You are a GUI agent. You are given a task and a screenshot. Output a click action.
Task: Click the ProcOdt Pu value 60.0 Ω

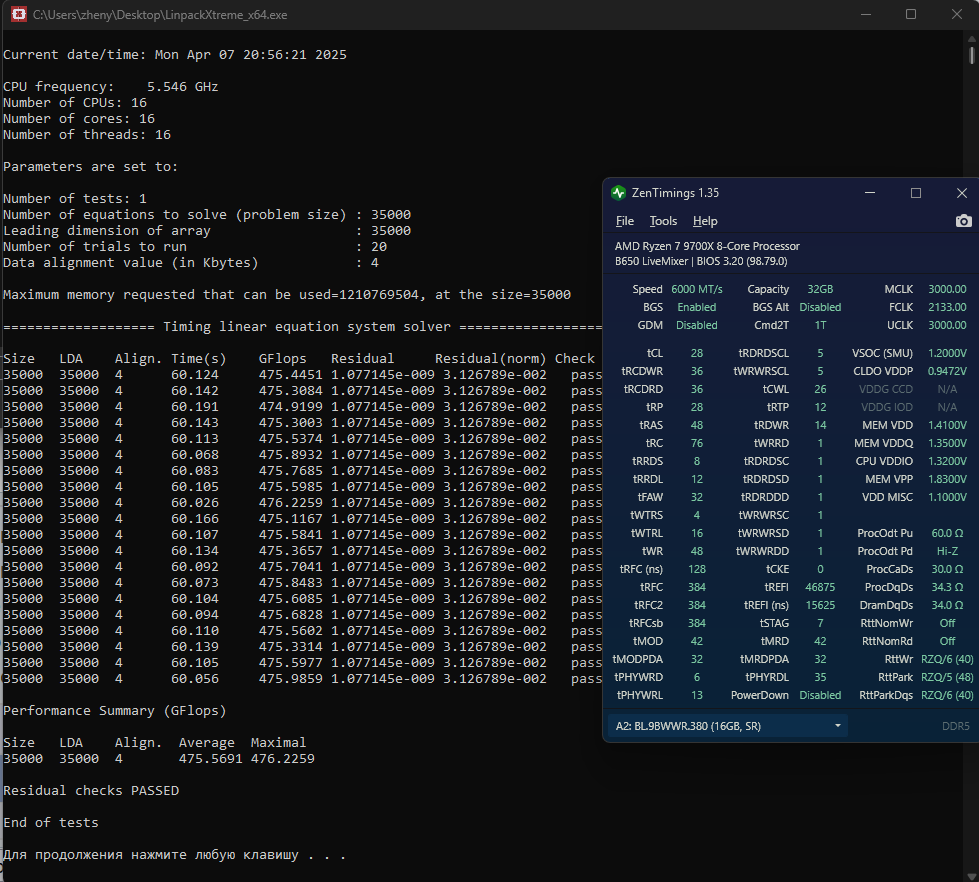pyautogui.click(x=947, y=533)
